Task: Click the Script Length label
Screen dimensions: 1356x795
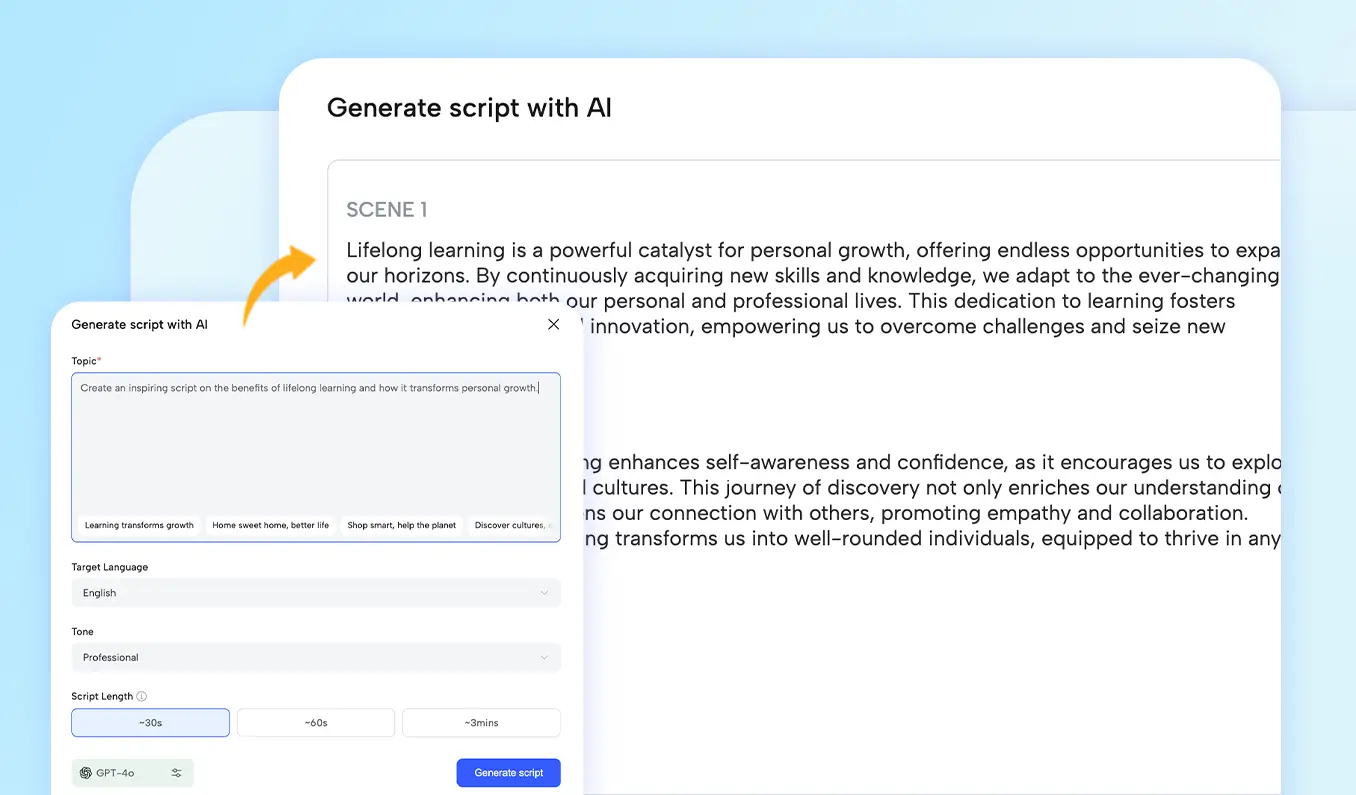Action: (102, 696)
